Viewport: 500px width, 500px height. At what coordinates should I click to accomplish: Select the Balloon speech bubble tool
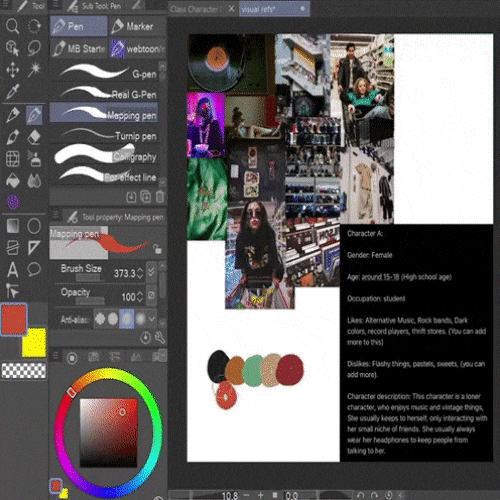pos(34,269)
